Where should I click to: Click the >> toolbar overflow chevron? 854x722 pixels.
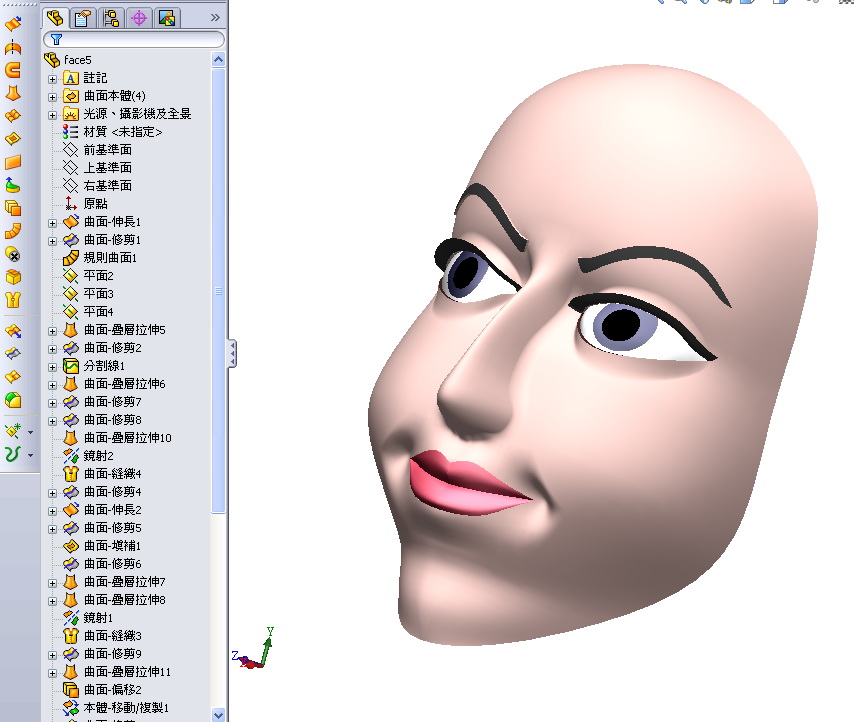tap(215, 16)
